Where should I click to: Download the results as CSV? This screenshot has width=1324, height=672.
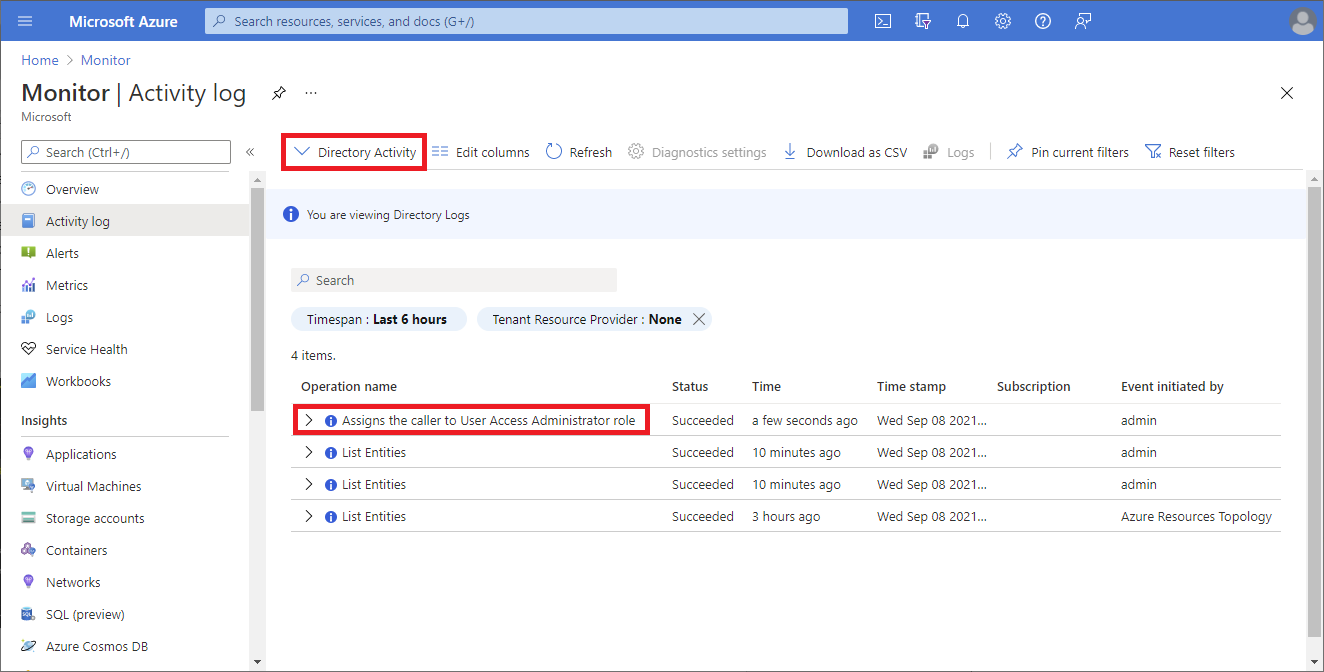point(847,151)
